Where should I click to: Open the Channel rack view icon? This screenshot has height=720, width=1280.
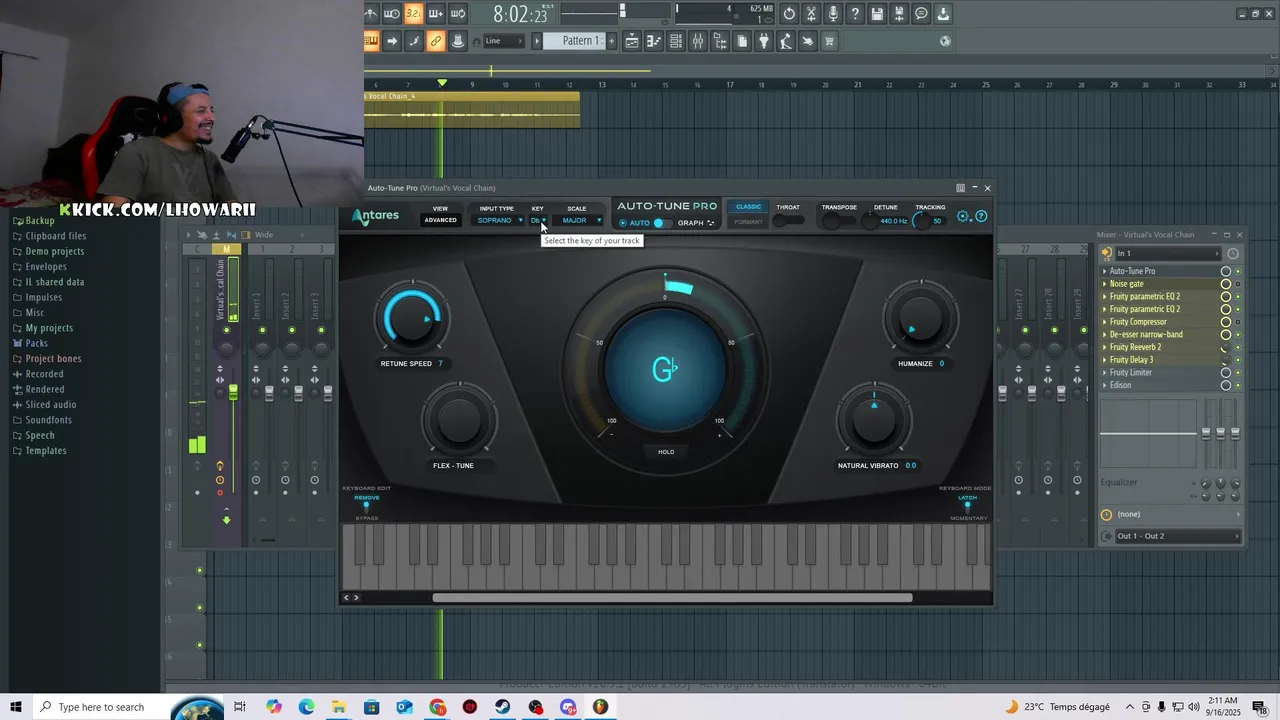(675, 41)
